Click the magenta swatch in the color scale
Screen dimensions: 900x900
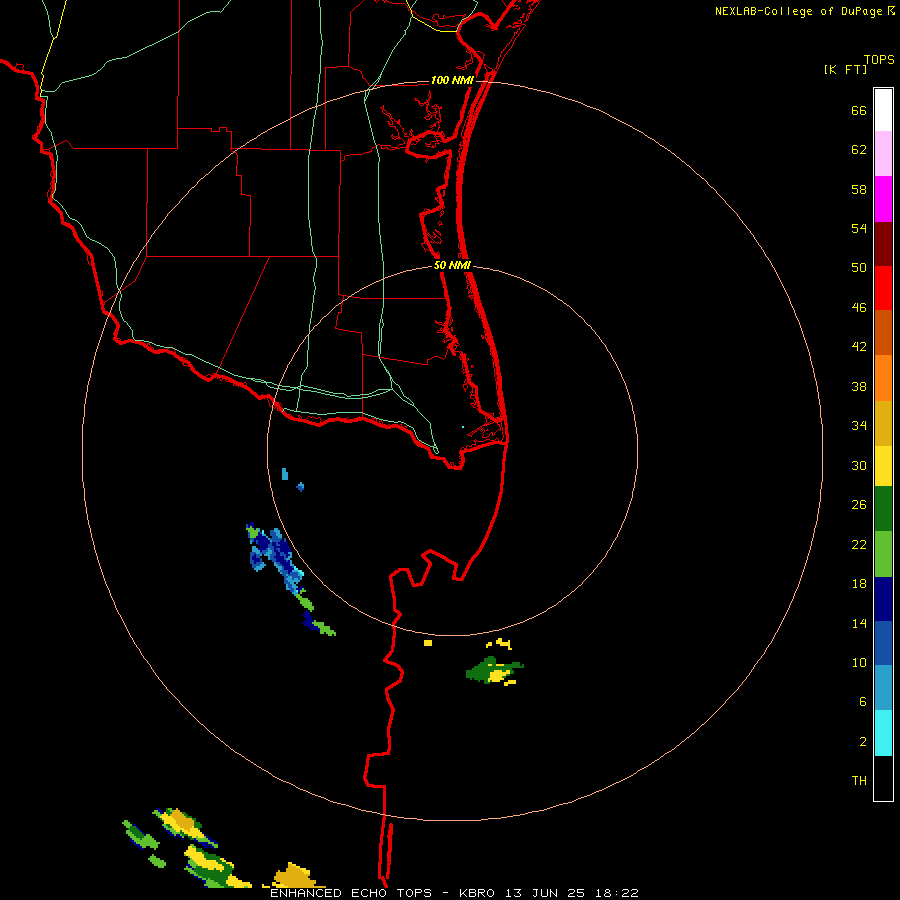(x=883, y=199)
